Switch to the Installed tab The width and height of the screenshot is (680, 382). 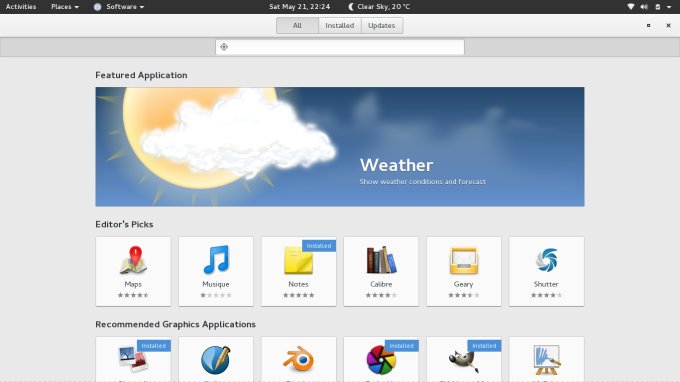[x=340, y=26]
